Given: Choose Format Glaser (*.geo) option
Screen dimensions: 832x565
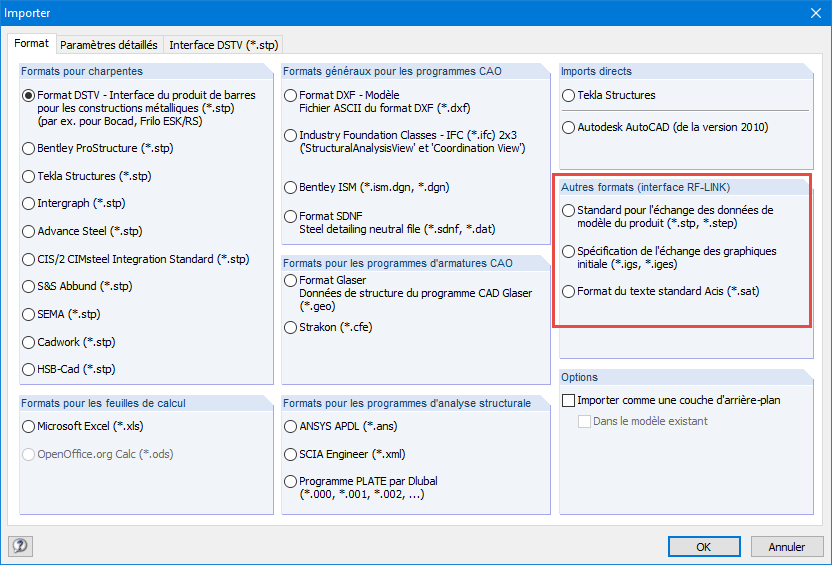Looking at the screenshot, I should pos(291,281).
